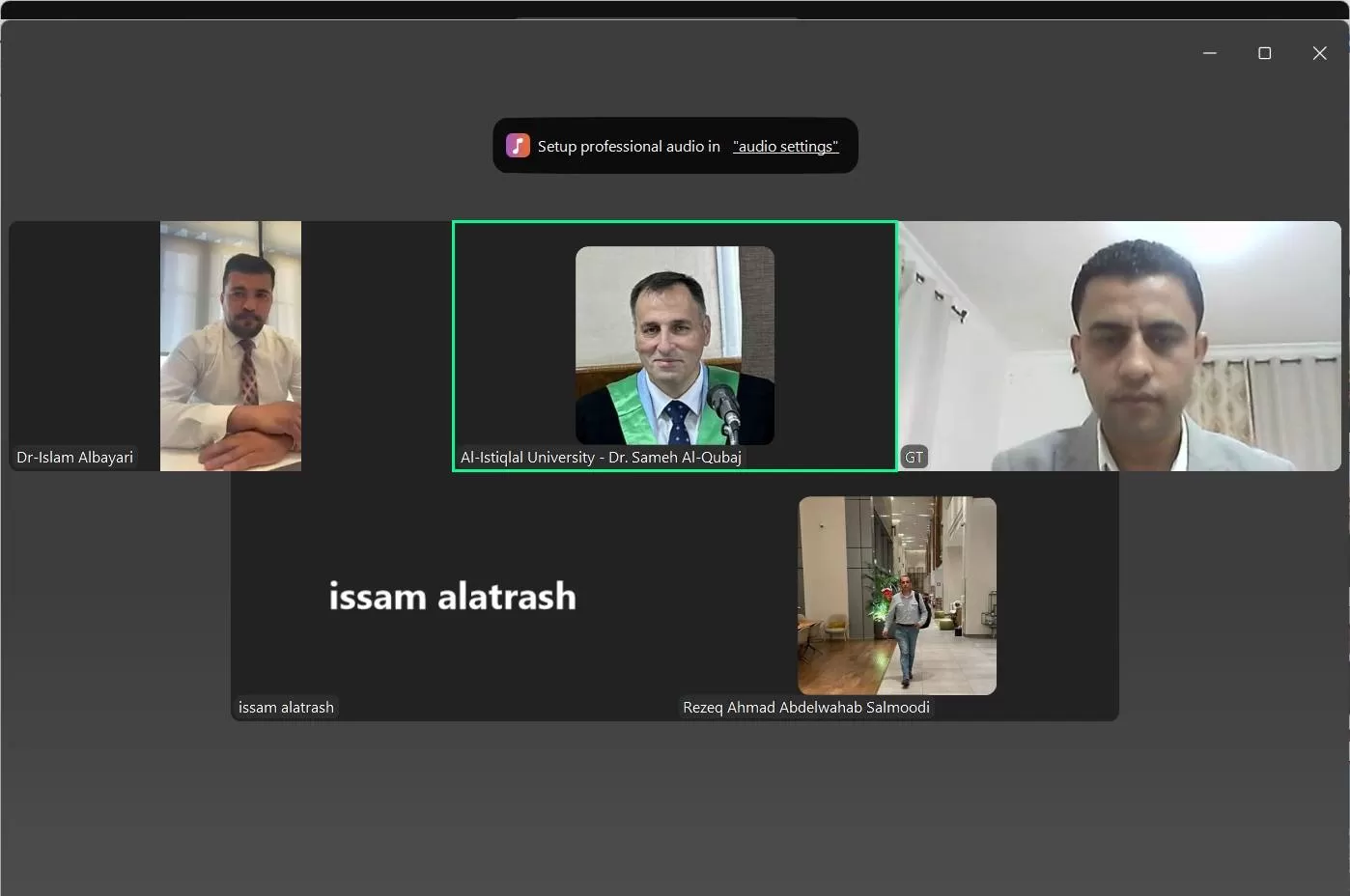Click the music note icon in the banner
This screenshot has height=896, width=1350.
(518, 146)
